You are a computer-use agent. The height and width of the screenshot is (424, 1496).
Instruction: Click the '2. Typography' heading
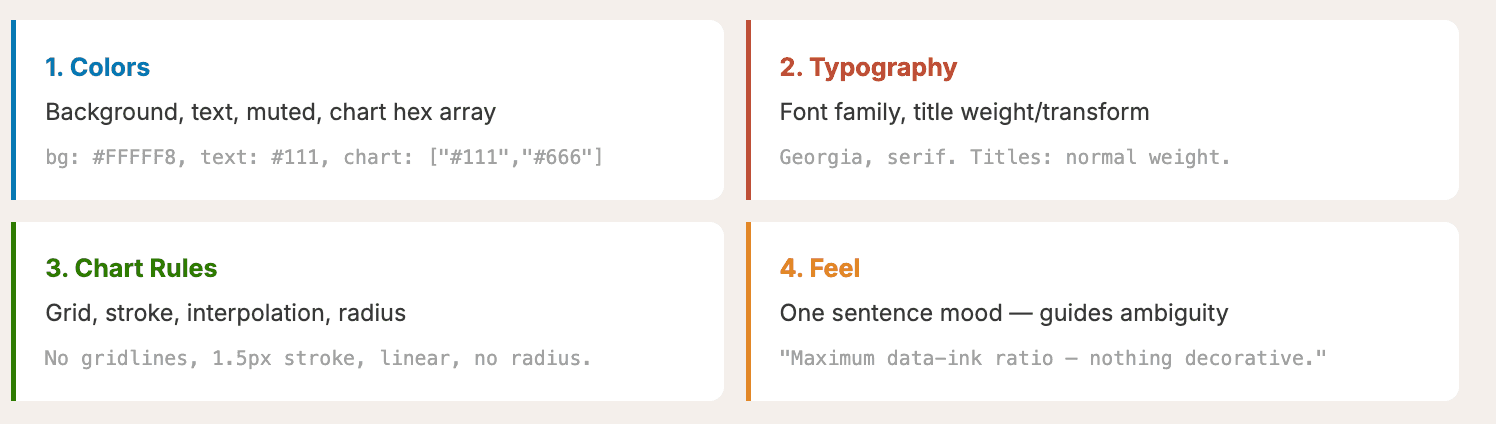click(868, 68)
